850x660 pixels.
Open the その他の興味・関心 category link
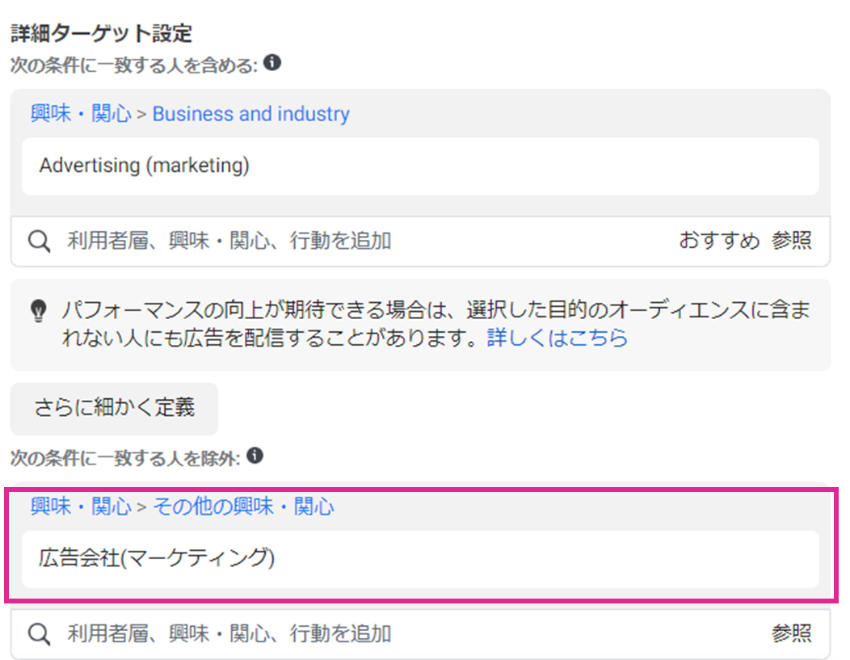tap(243, 506)
